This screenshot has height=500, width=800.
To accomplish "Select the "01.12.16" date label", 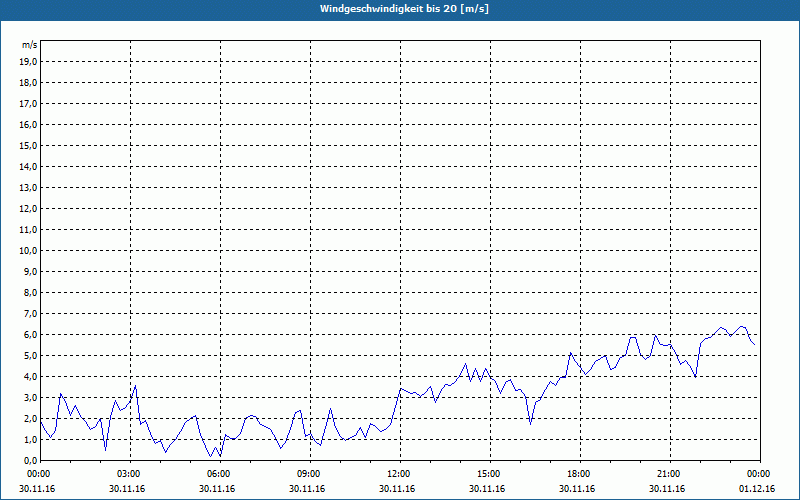I will click(x=757, y=489).
